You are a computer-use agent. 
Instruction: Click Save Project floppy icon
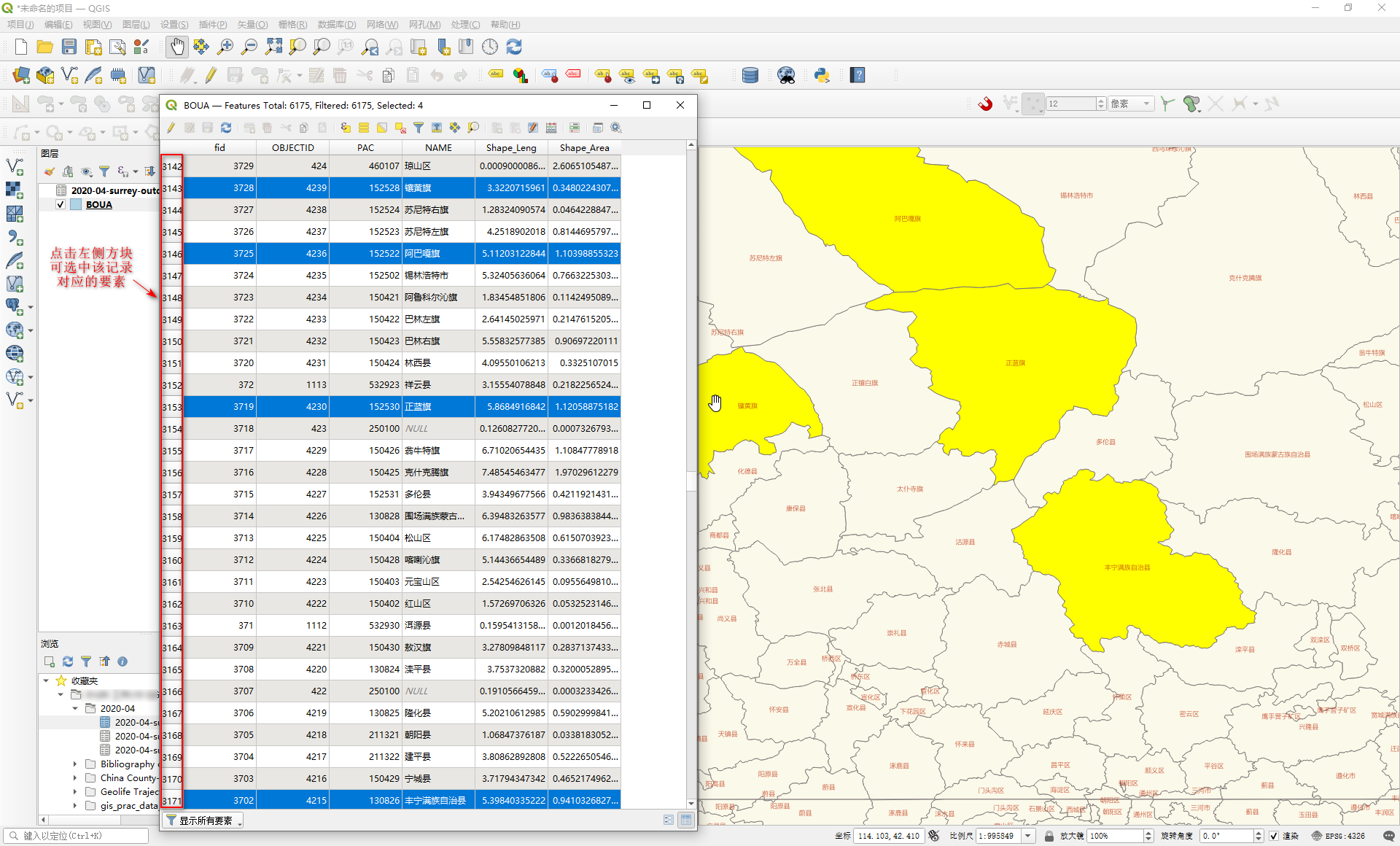coord(69,47)
